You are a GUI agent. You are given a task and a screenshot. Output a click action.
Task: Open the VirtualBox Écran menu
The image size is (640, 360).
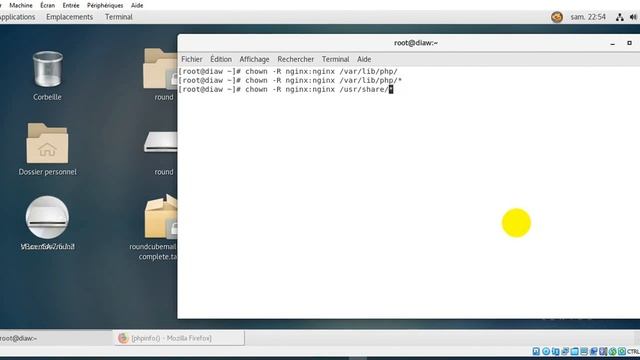coord(47,5)
